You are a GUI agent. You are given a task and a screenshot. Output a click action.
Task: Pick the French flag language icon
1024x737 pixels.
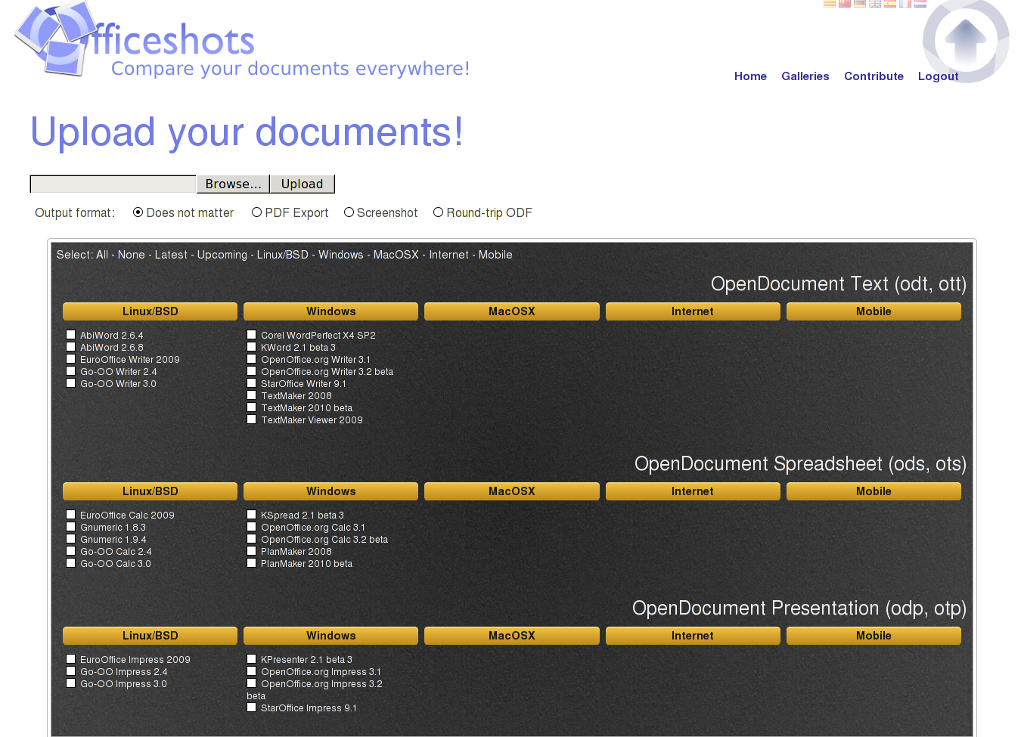click(x=905, y=4)
